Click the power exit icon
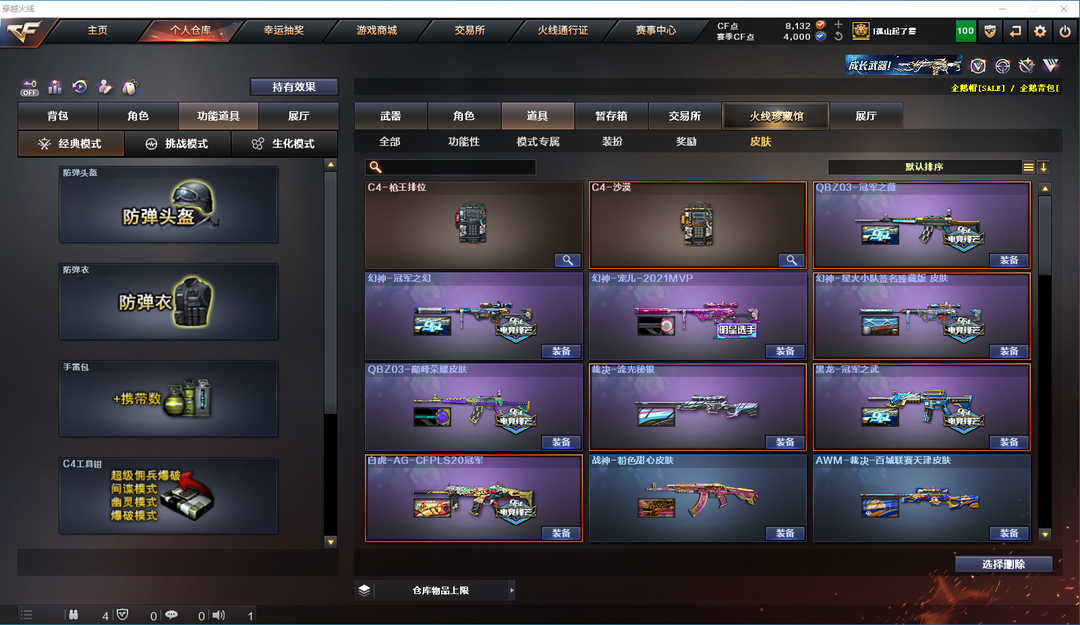 click(x=1065, y=31)
